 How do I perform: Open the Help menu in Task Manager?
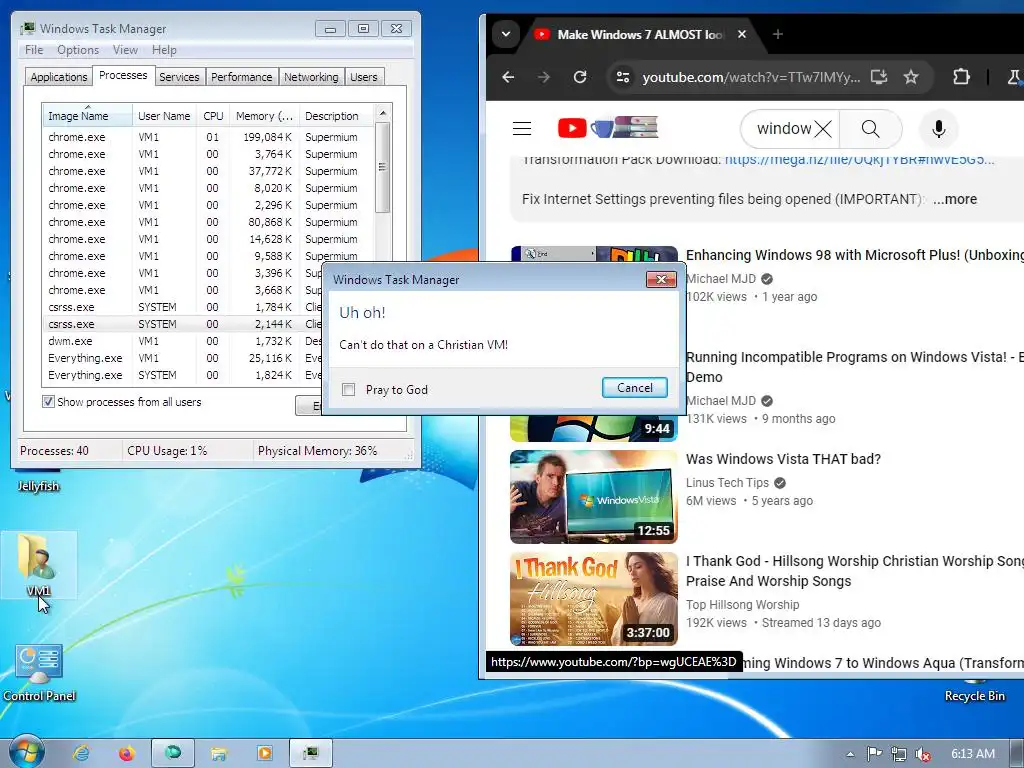tap(164, 50)
